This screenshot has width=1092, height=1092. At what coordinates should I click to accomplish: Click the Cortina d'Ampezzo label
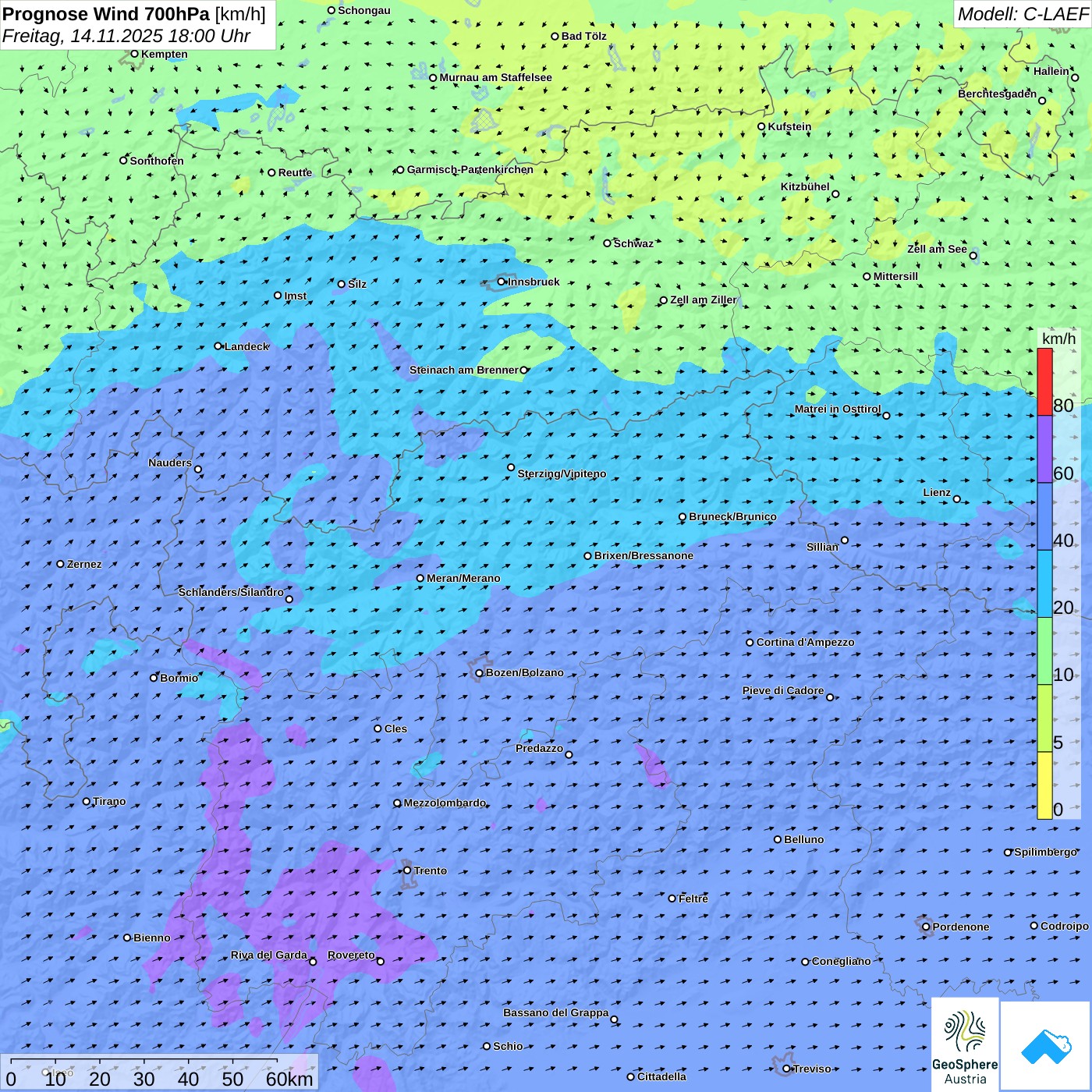click(806, 642)
